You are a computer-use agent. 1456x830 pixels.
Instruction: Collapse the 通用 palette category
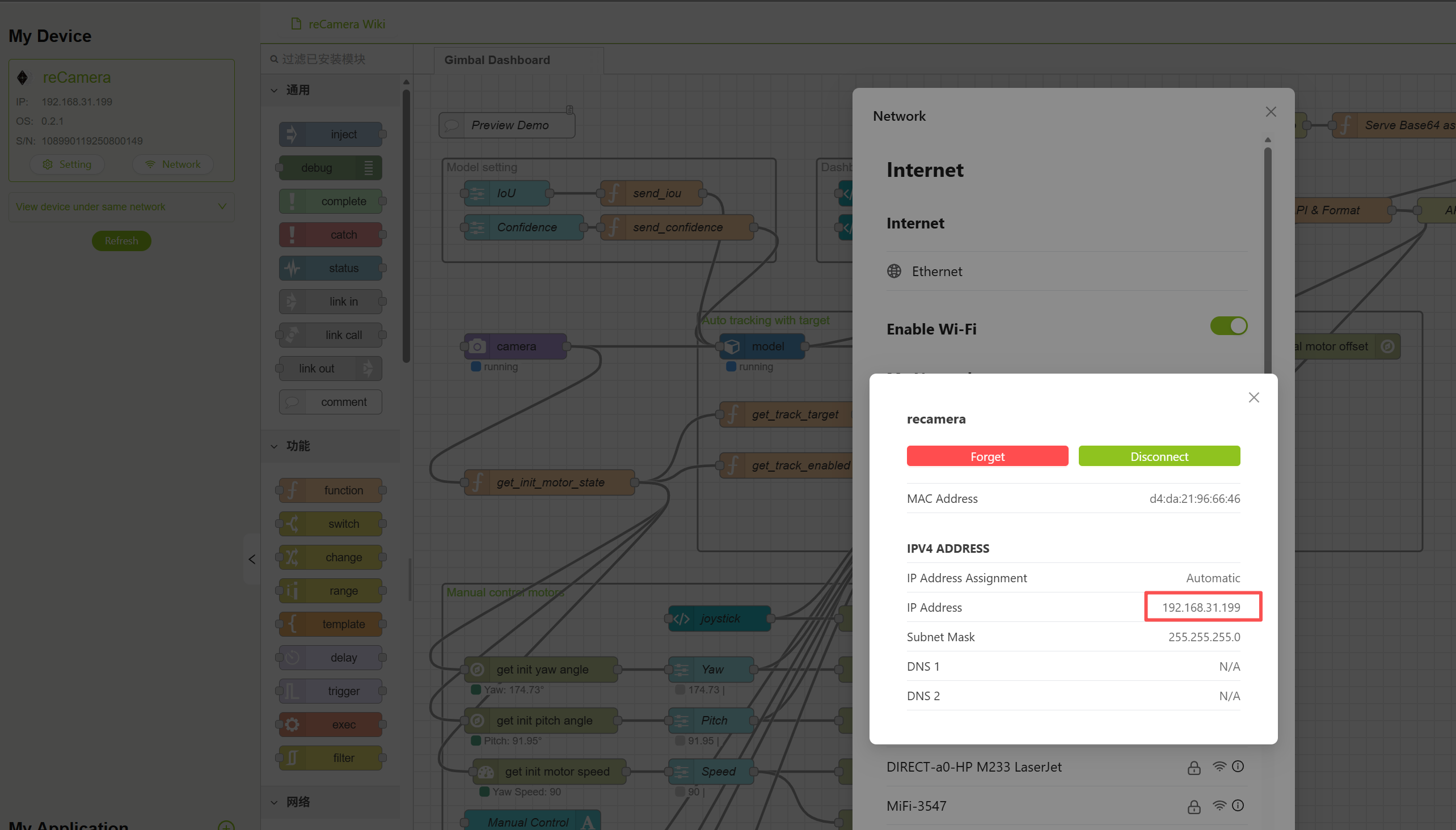click(x=275, y=90)
